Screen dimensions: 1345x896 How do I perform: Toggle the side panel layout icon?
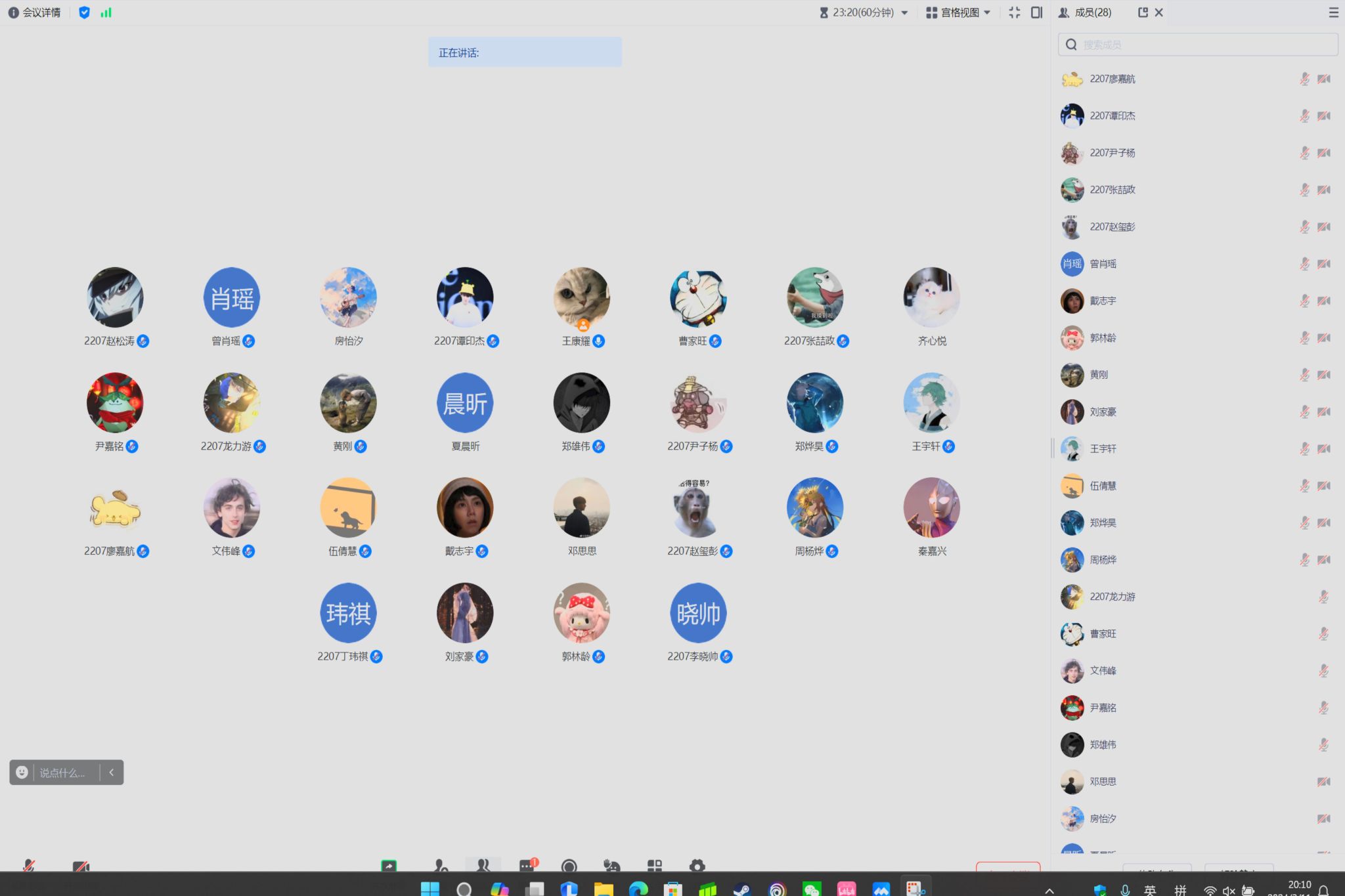tap(1037, 12)
